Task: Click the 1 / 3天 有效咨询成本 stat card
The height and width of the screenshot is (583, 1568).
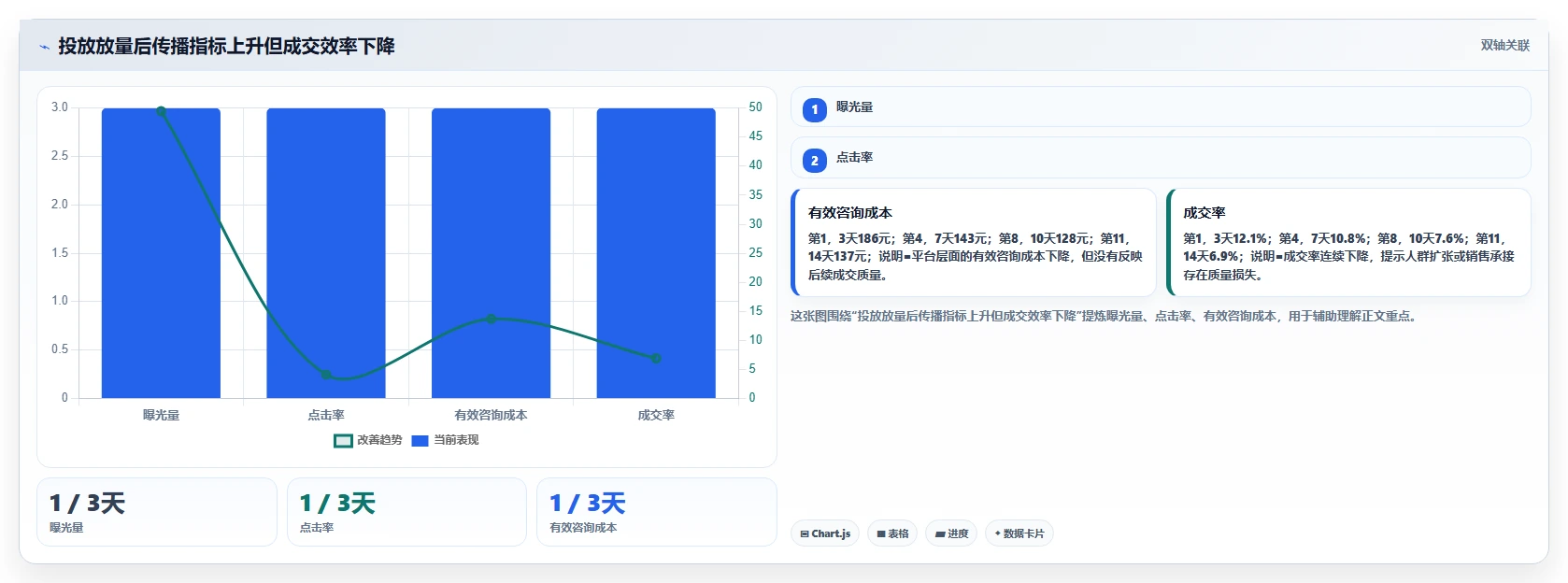Action: click(657, 512)
